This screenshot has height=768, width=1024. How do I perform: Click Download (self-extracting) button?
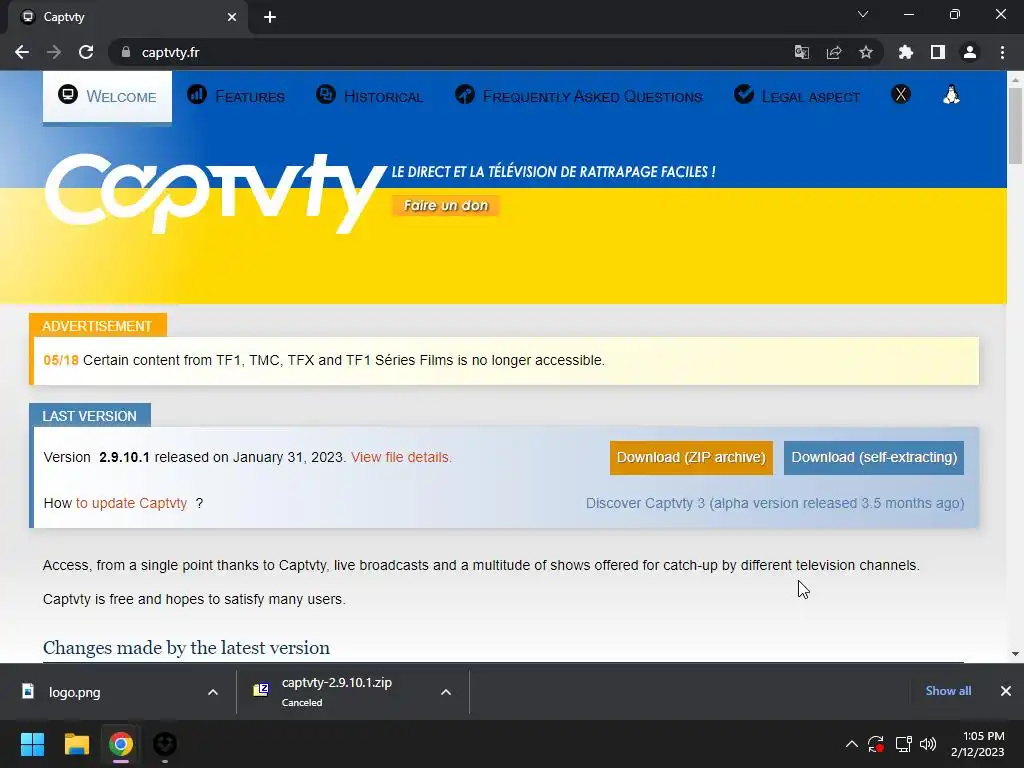(874, 457)
